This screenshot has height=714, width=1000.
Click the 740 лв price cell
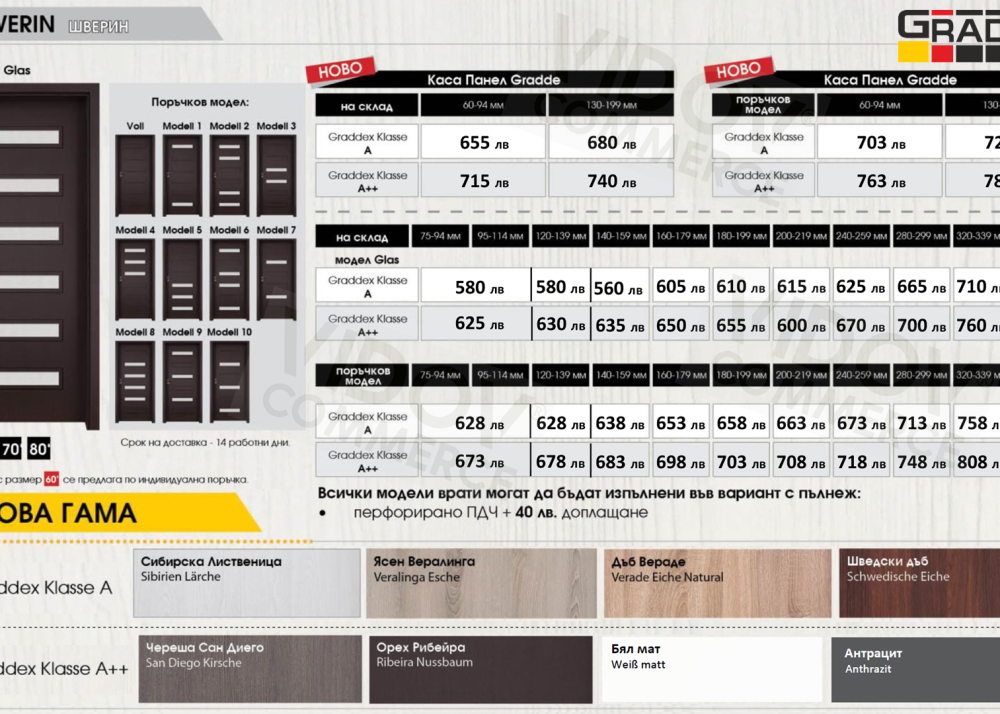pyautogui.click(x=611, y=180)
